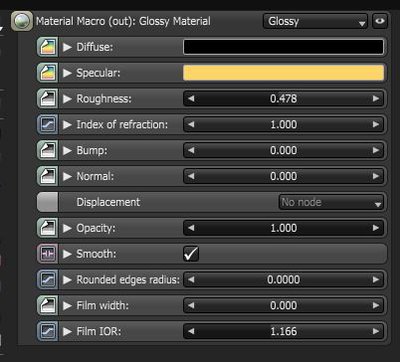Expand the Specular parameter
This screenshot has height=362, width=400.
tap(67, 73)
